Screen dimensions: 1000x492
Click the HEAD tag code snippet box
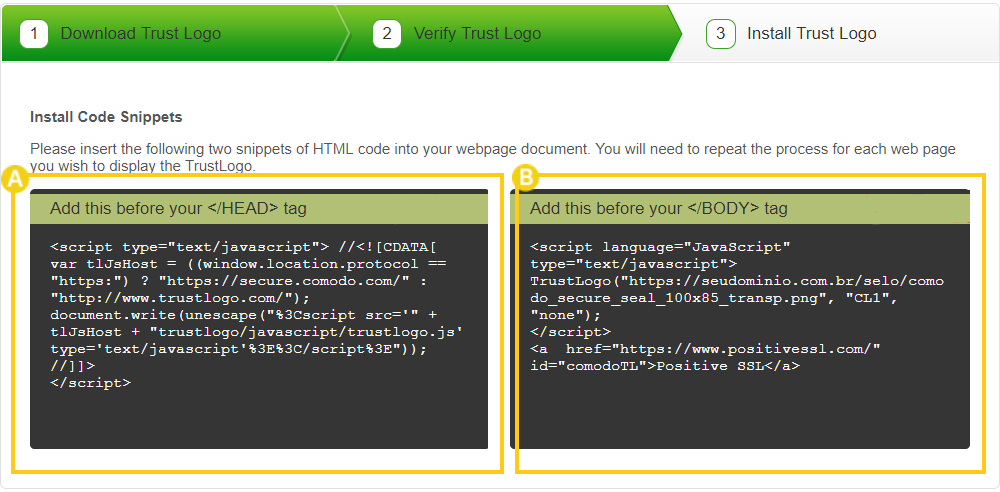tap(259, 319)
